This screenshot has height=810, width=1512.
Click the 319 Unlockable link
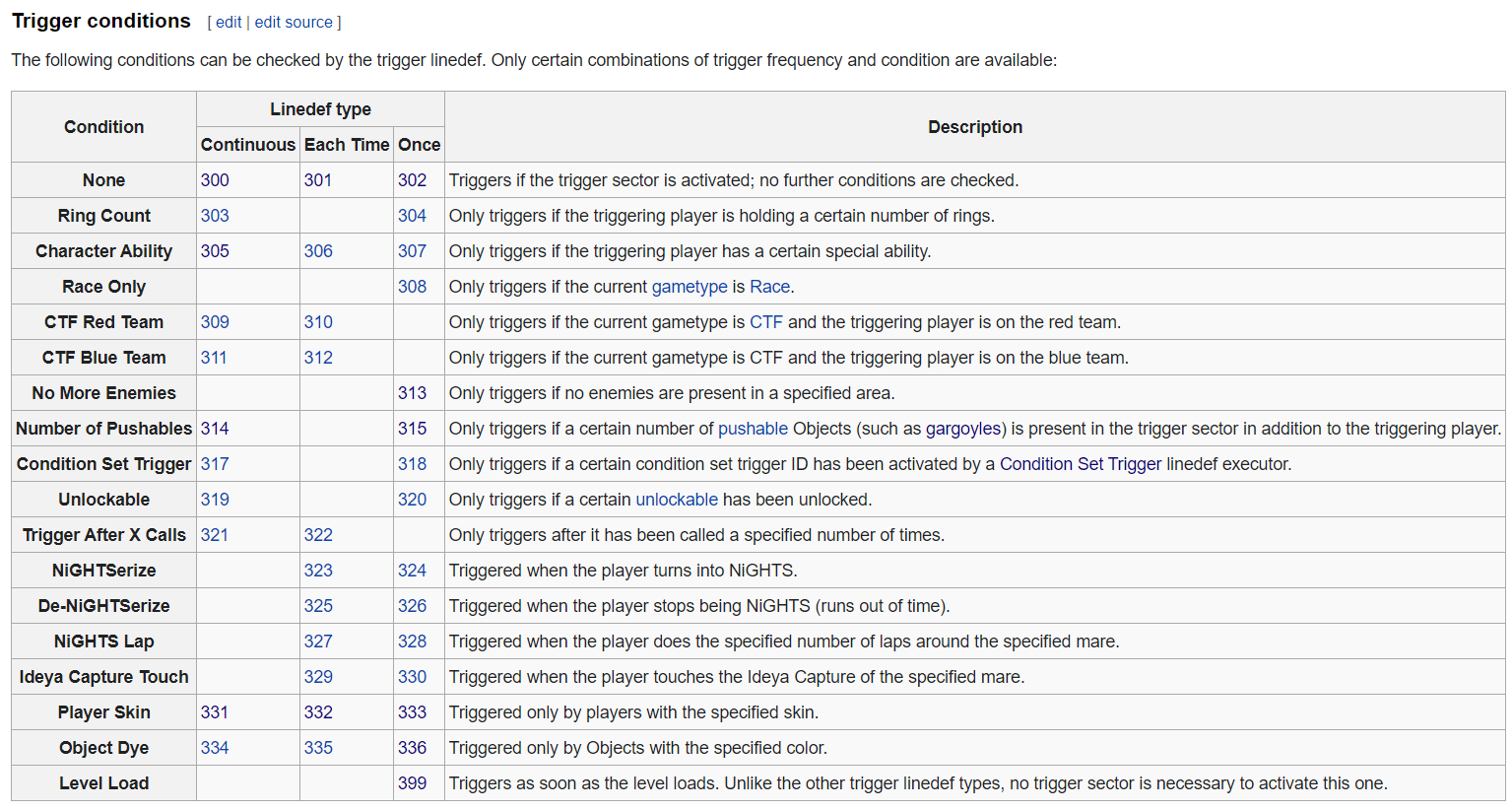(215, 500)
